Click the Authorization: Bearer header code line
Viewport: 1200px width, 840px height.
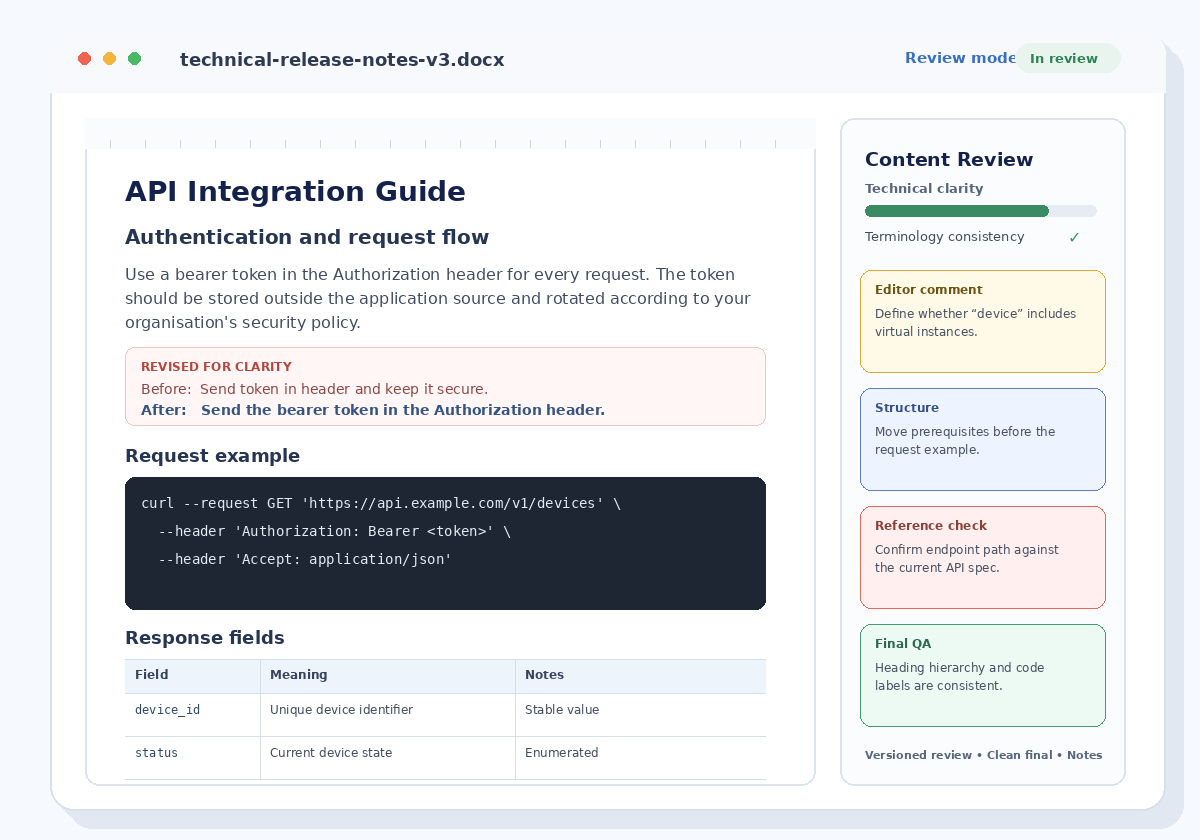click(x=334, y=531)
